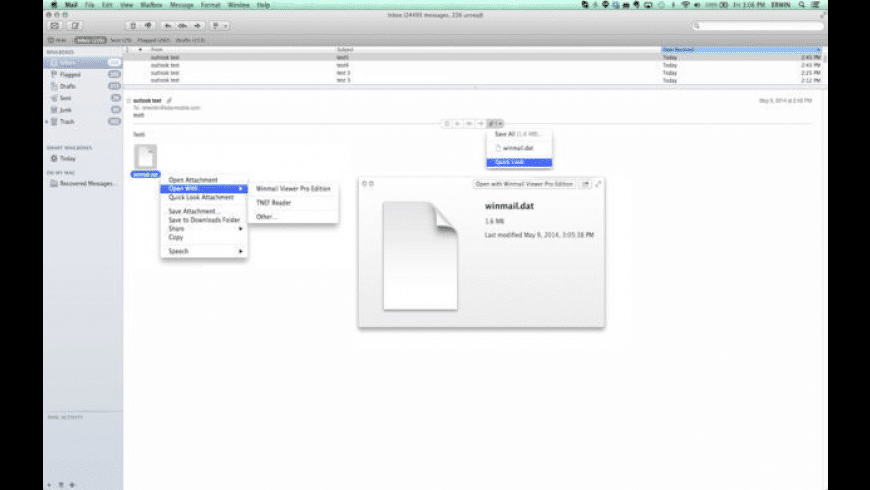Select Flagged in the favorites bar
870x490 pixels.
154,41
